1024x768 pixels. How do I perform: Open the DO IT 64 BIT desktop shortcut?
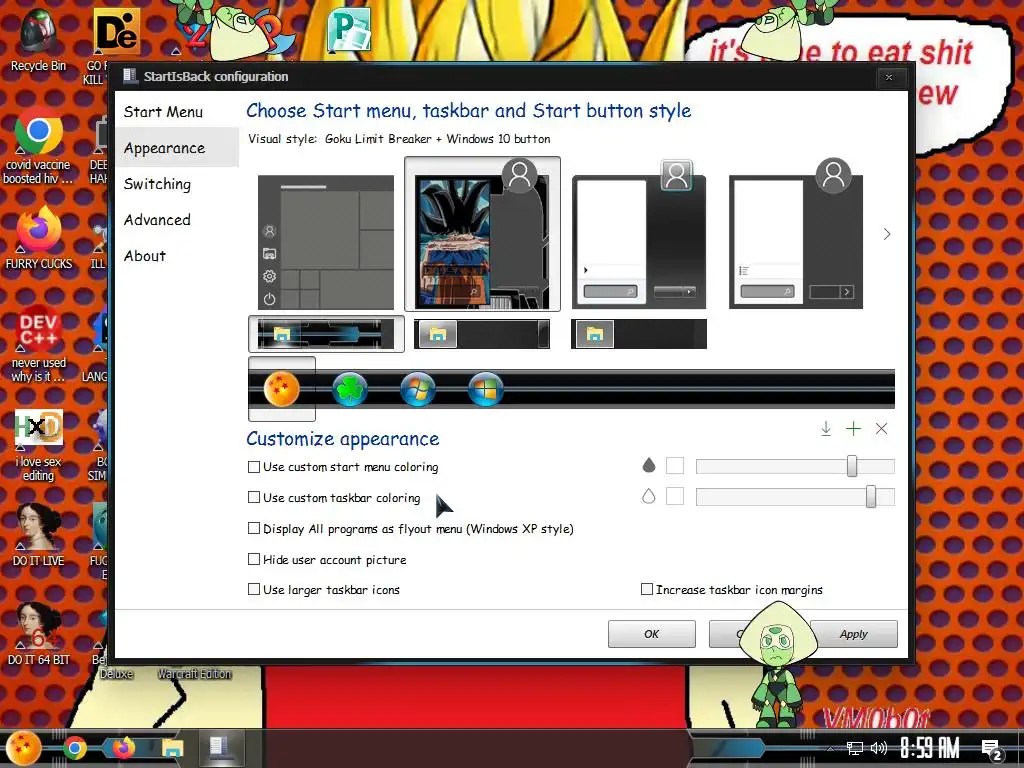(x=39, y=633)
